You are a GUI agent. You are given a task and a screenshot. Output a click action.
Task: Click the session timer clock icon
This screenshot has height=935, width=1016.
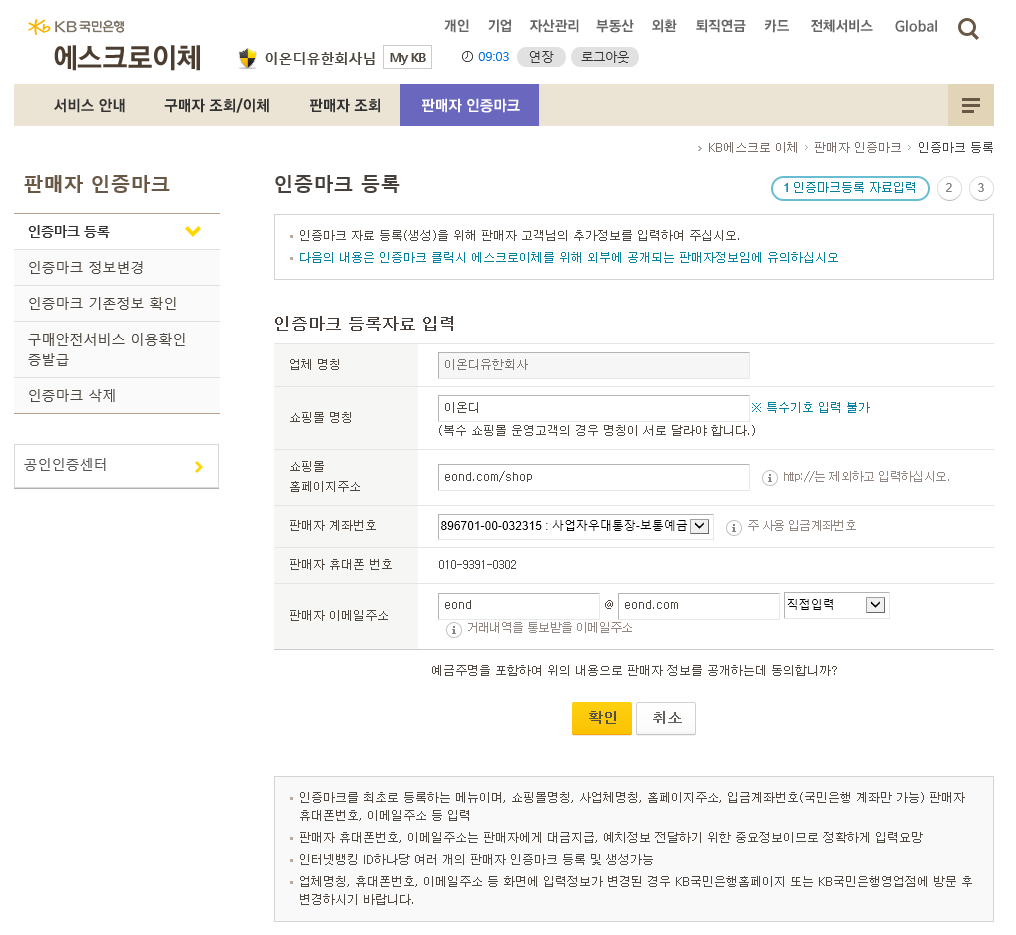467,57
